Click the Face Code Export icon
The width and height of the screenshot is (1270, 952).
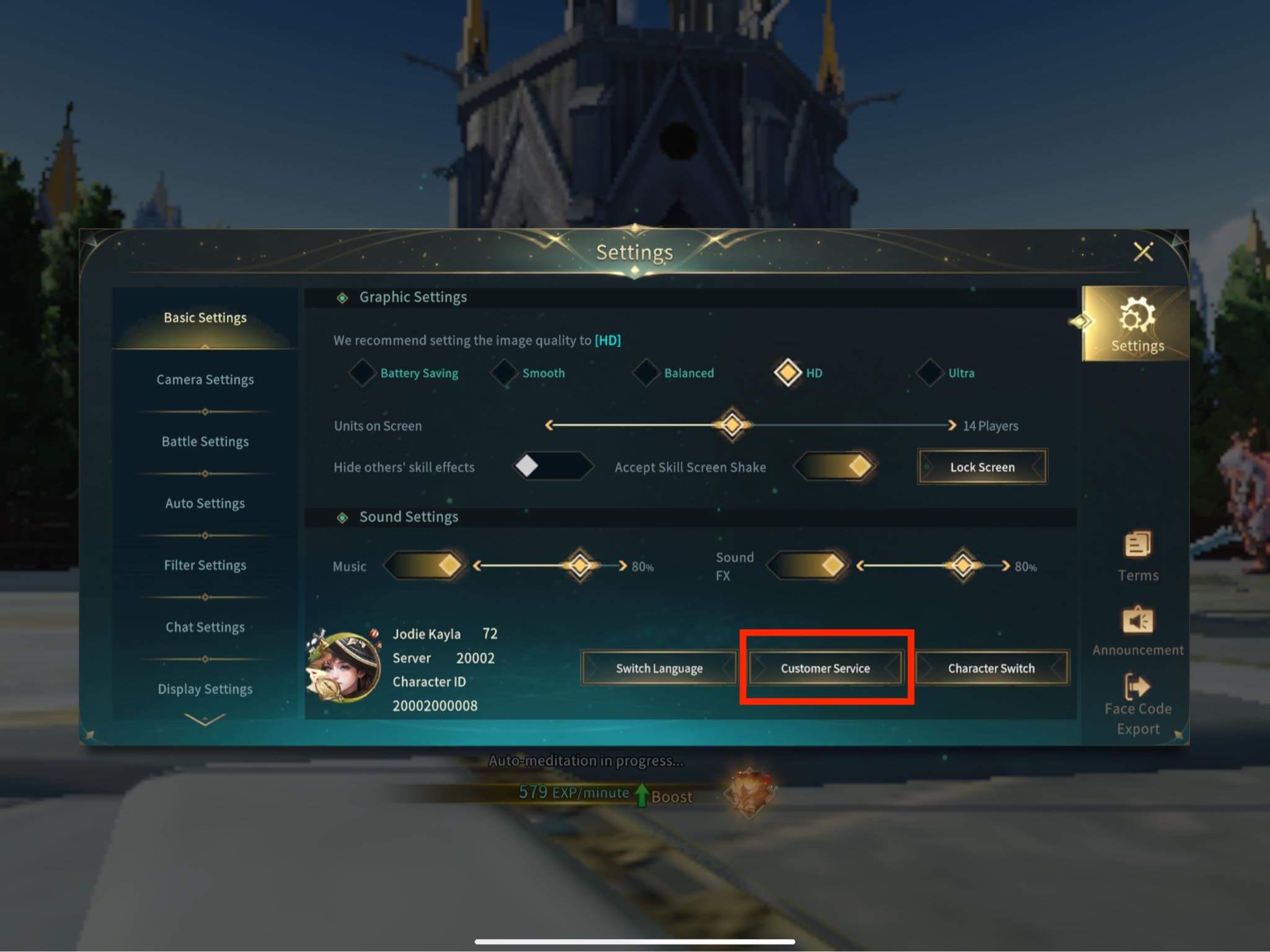coord(1137,686)
